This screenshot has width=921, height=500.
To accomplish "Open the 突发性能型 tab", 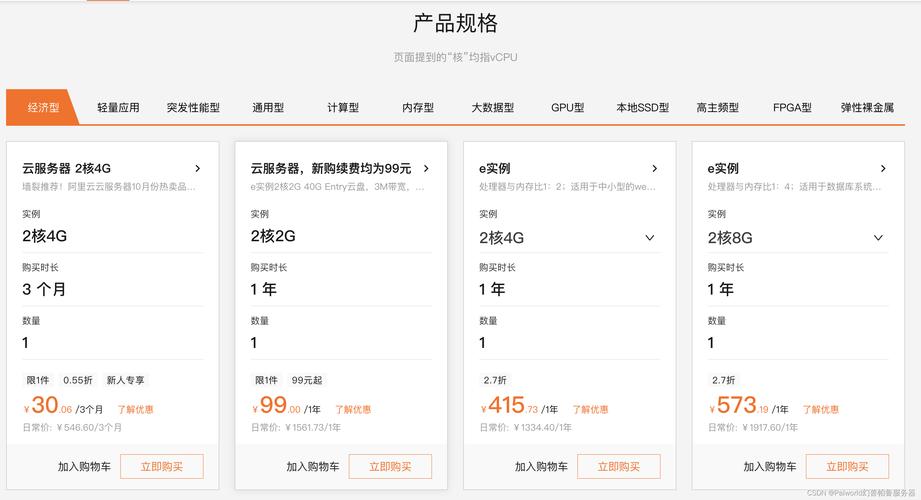I will click(193, 108).
